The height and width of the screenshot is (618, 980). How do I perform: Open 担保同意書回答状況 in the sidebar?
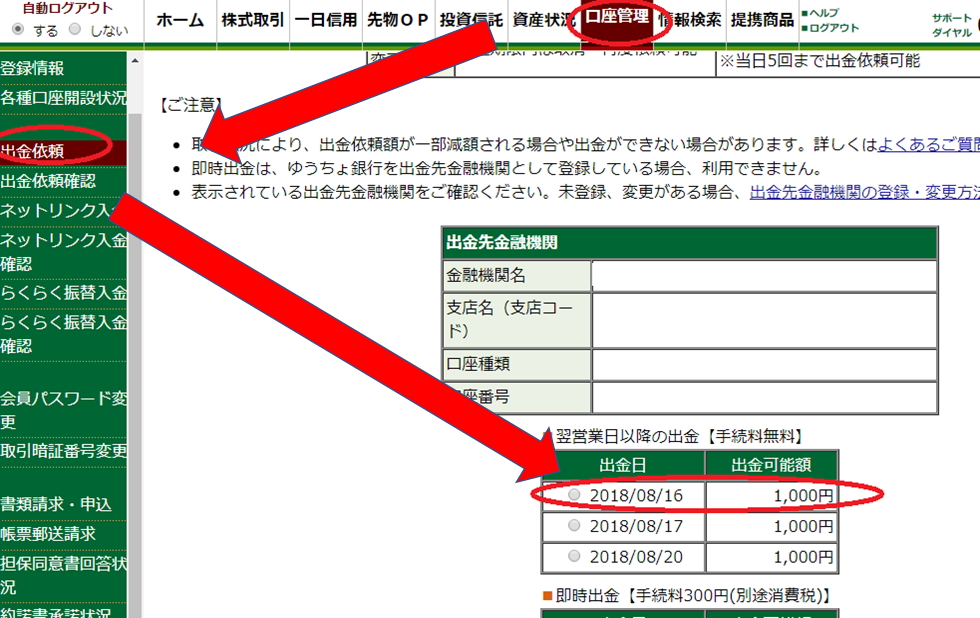coord(63,576)
